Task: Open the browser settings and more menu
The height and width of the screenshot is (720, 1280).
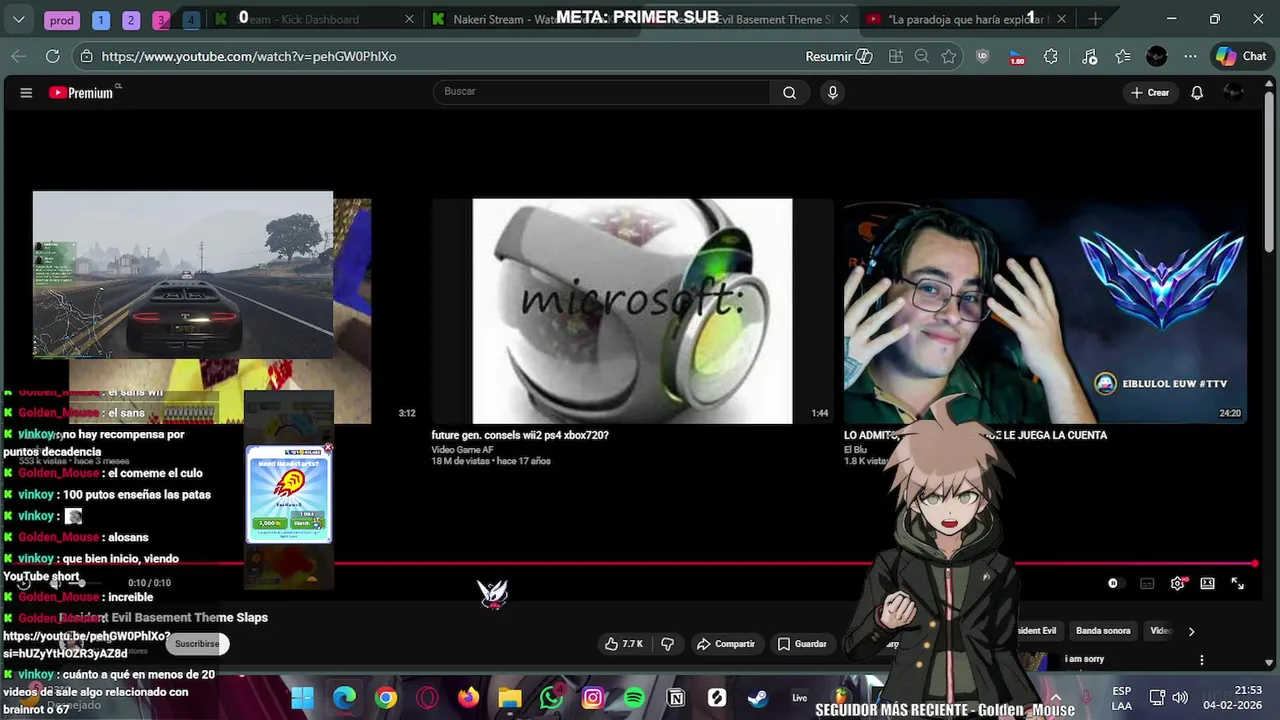Action: [x=1190, y=57]
